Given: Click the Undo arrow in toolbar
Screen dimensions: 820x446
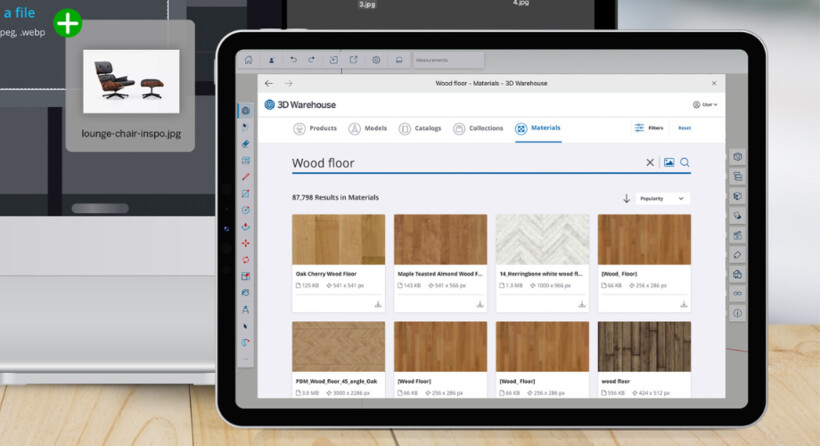Looking at the screenshot, I should point(293,60).
